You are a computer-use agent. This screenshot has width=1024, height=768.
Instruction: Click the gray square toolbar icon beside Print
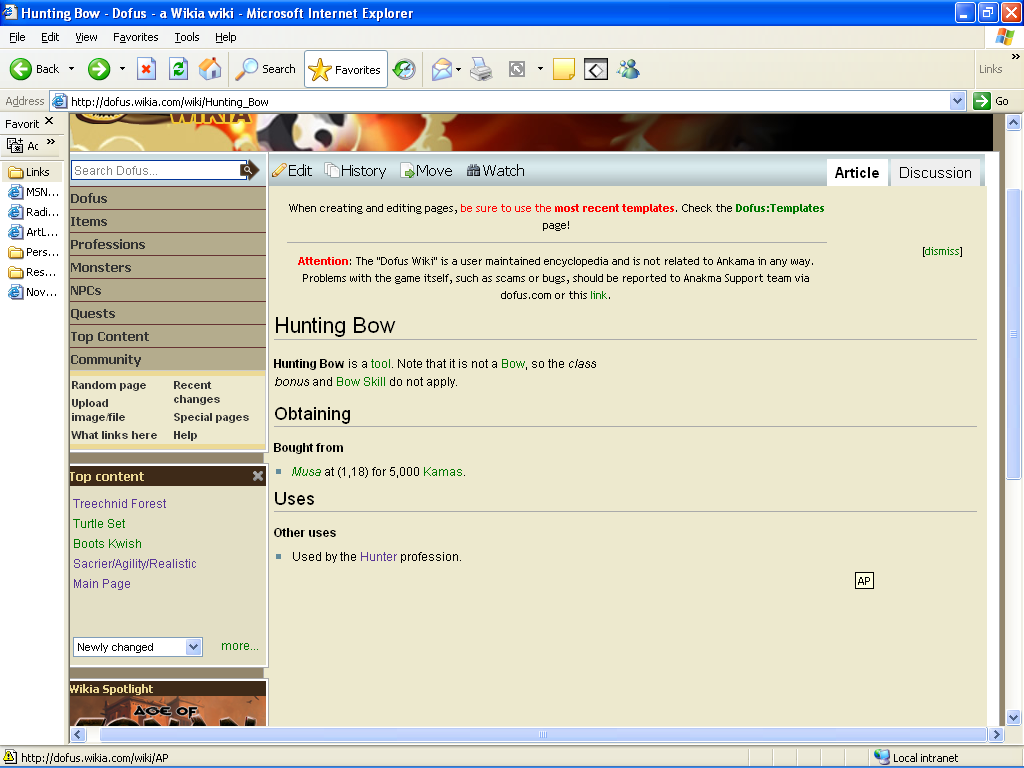coord(517,69)
